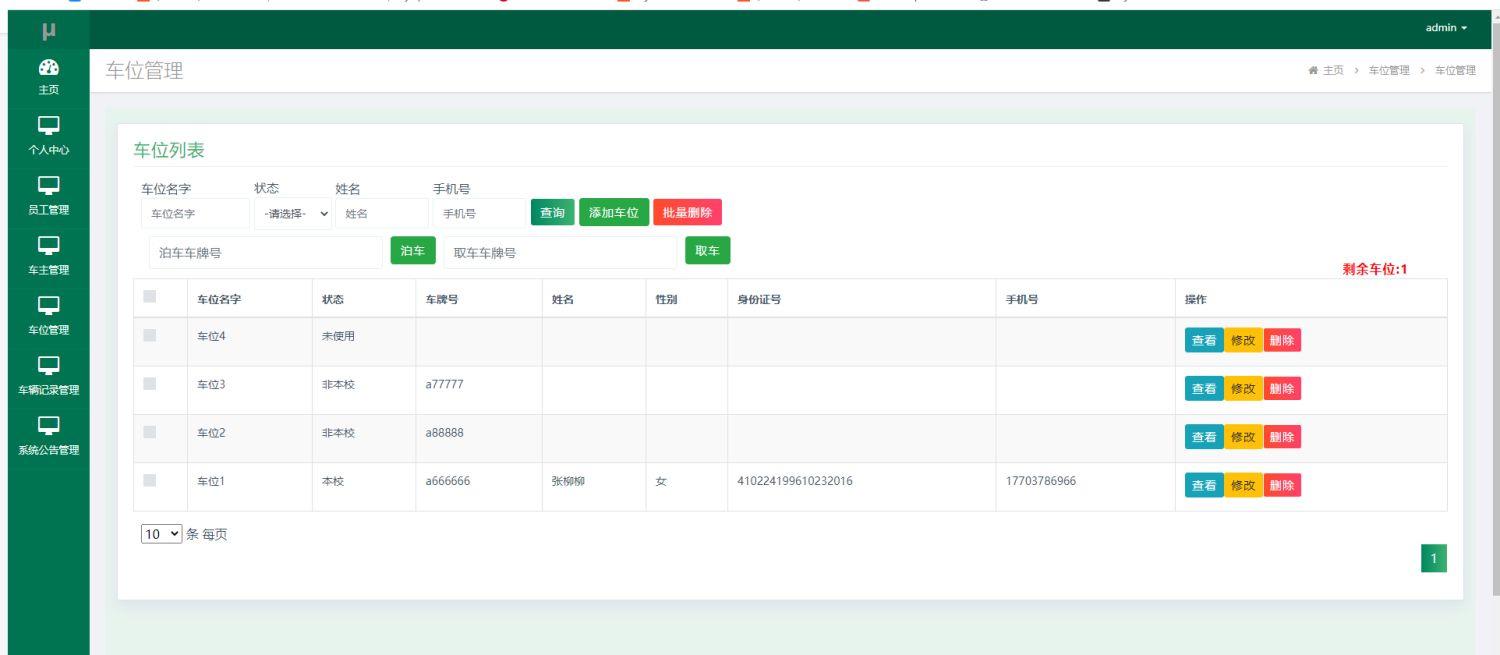Click the 车位名字 column header
Viewport: 1500px width, 655px height.
(x=219, y=299)
